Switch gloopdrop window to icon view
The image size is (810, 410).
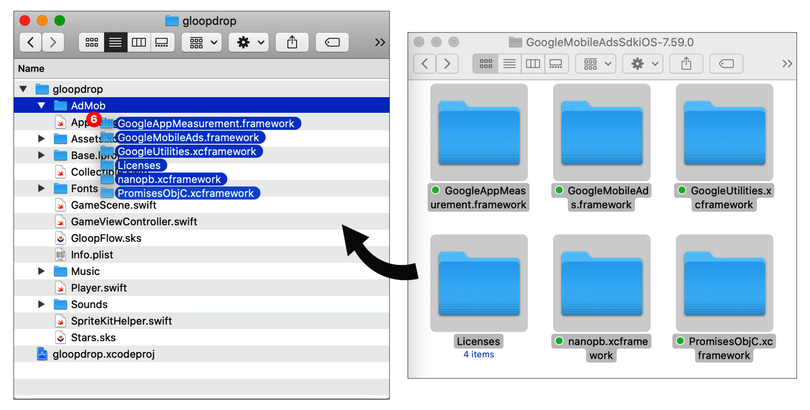(91, 42)
